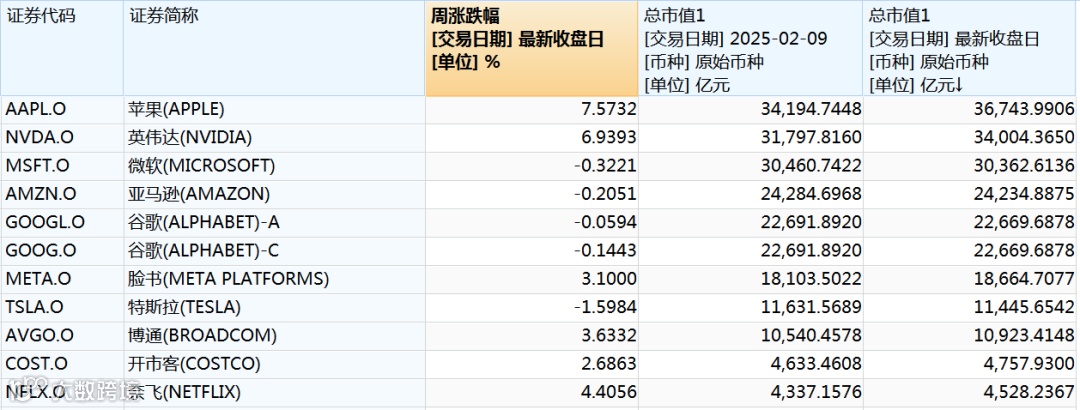Select NVIDIA's weekly change 6.9393

click(532, 138)
